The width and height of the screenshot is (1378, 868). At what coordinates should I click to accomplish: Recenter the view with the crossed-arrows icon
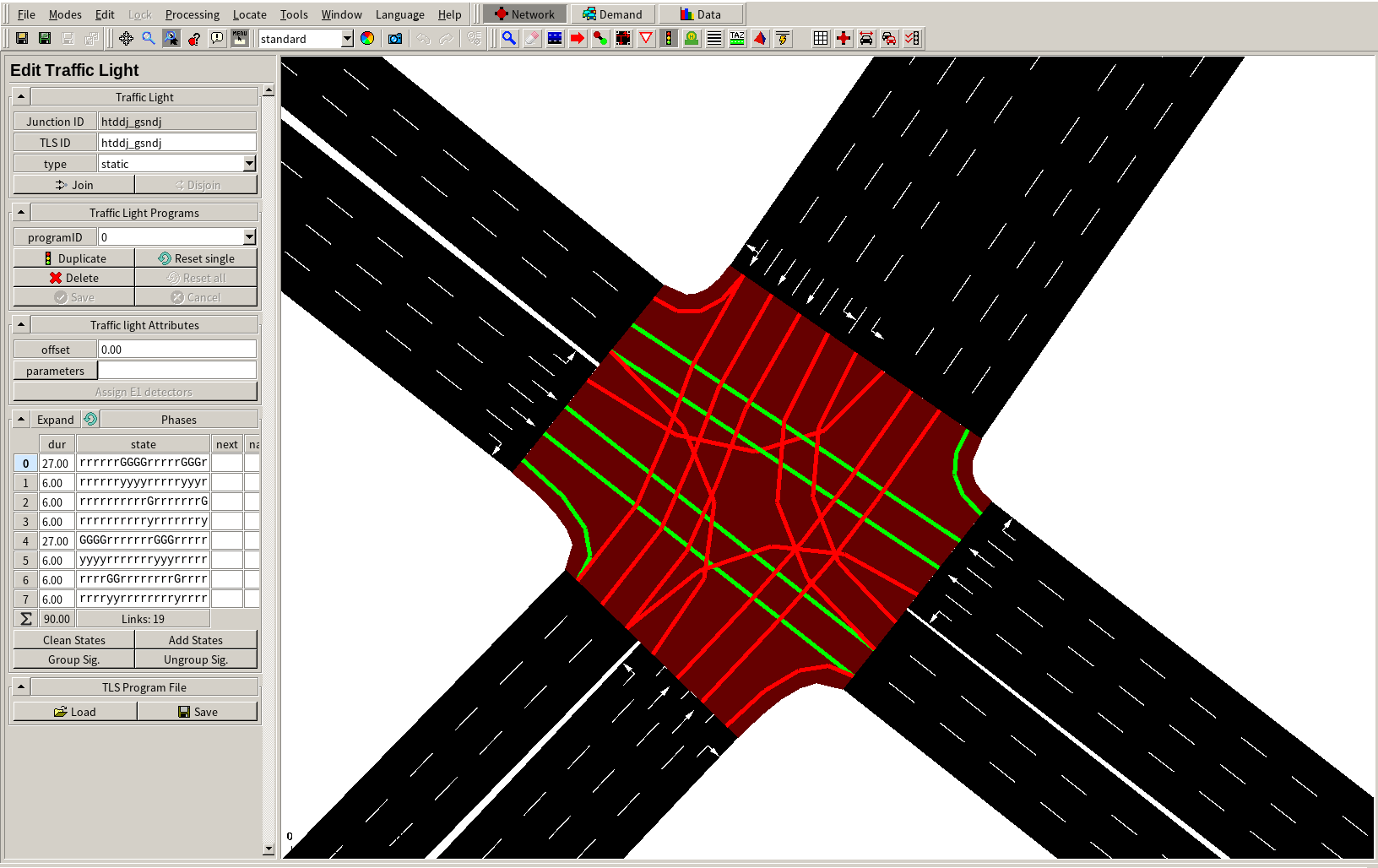pos(126,38)
